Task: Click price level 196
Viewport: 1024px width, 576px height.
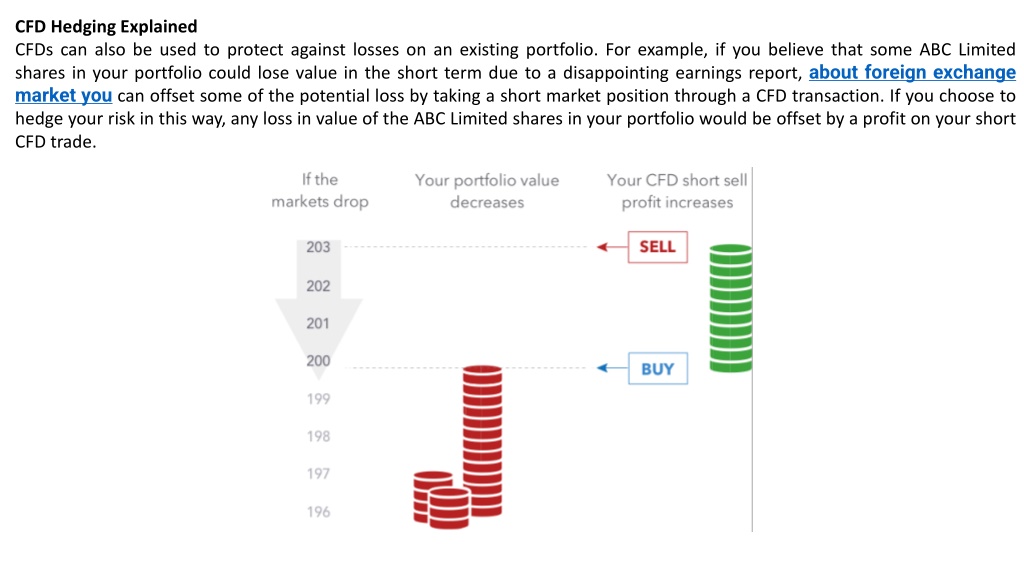Action: click(318, 512)
